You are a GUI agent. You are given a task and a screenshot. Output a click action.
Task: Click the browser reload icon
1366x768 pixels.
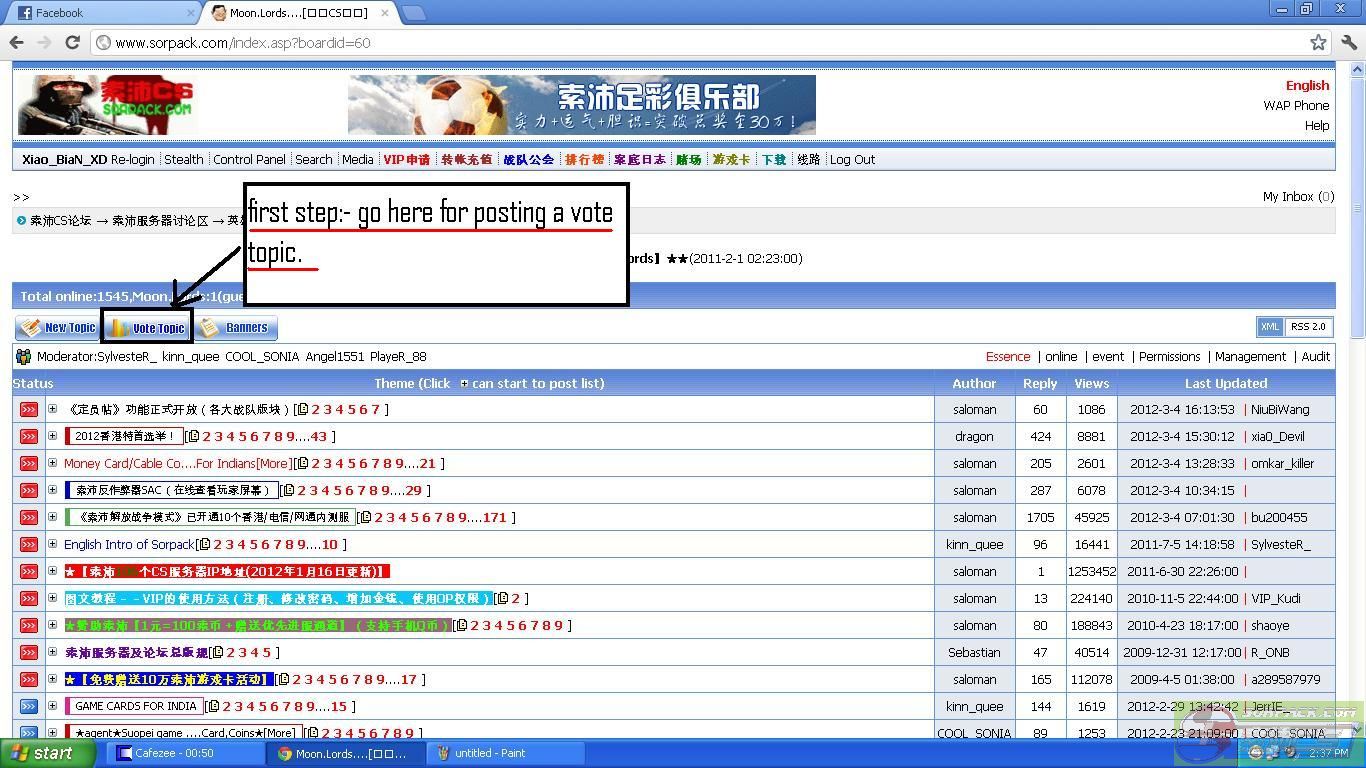point(72,42)
